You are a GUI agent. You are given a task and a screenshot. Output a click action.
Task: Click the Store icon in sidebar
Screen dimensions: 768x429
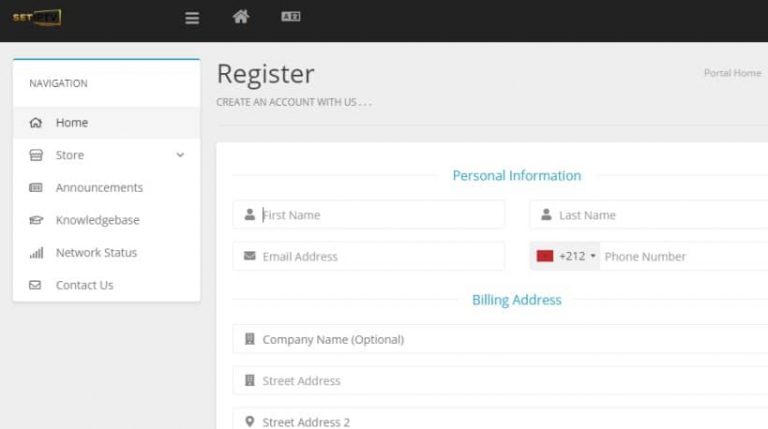click(x=36, y=155)
